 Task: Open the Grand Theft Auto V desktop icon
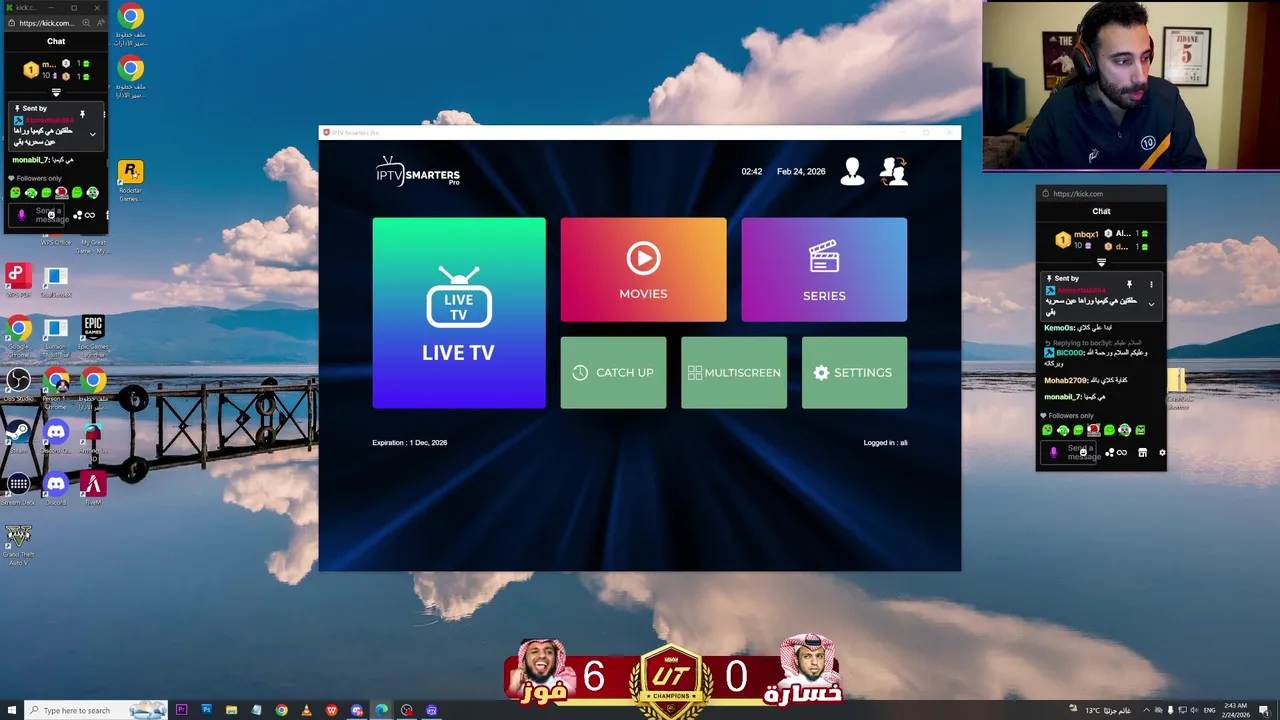(18, 545)
